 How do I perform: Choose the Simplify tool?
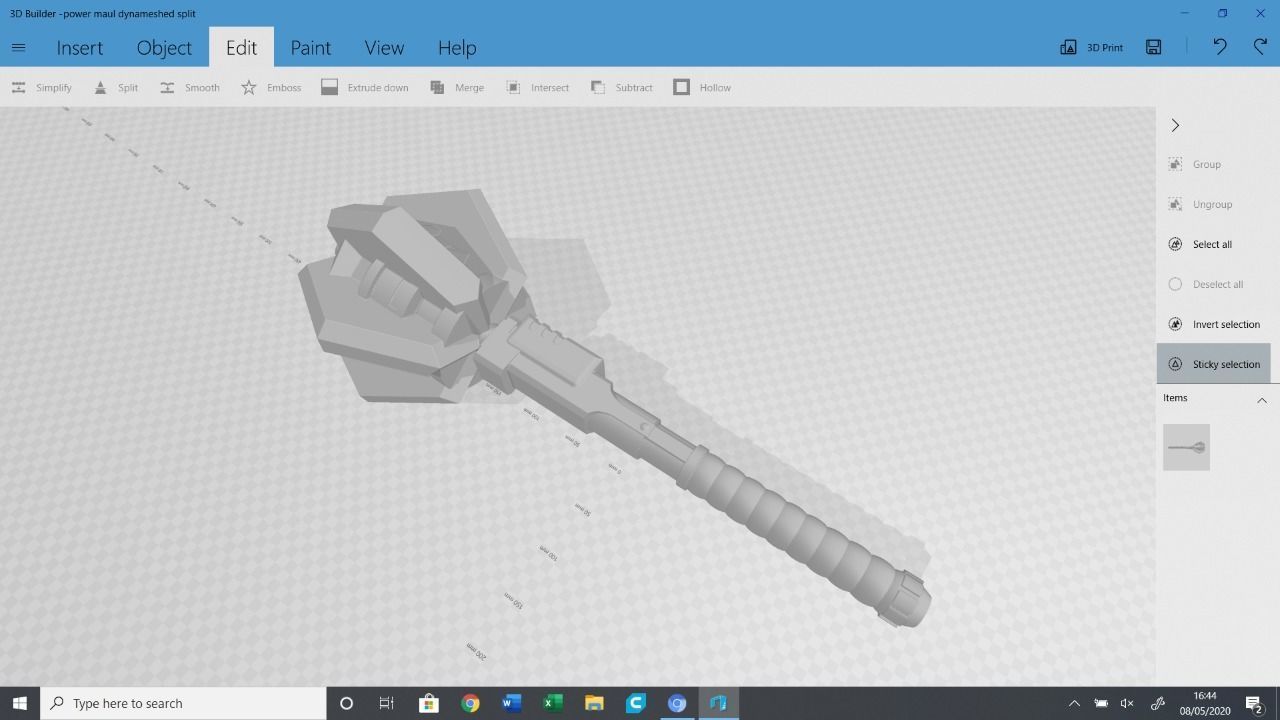pyautogui.click(x=41, y=88)
